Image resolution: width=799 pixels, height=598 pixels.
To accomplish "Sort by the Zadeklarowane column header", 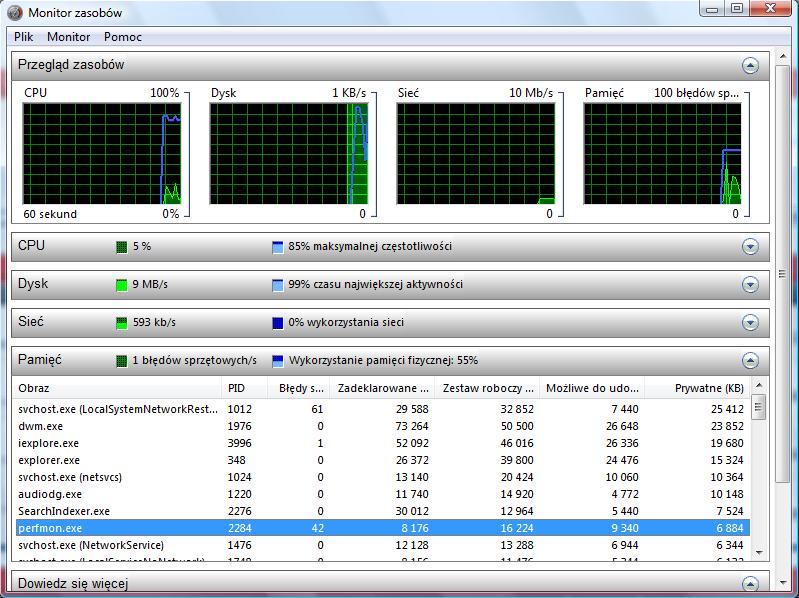I will tap(382, 388).
